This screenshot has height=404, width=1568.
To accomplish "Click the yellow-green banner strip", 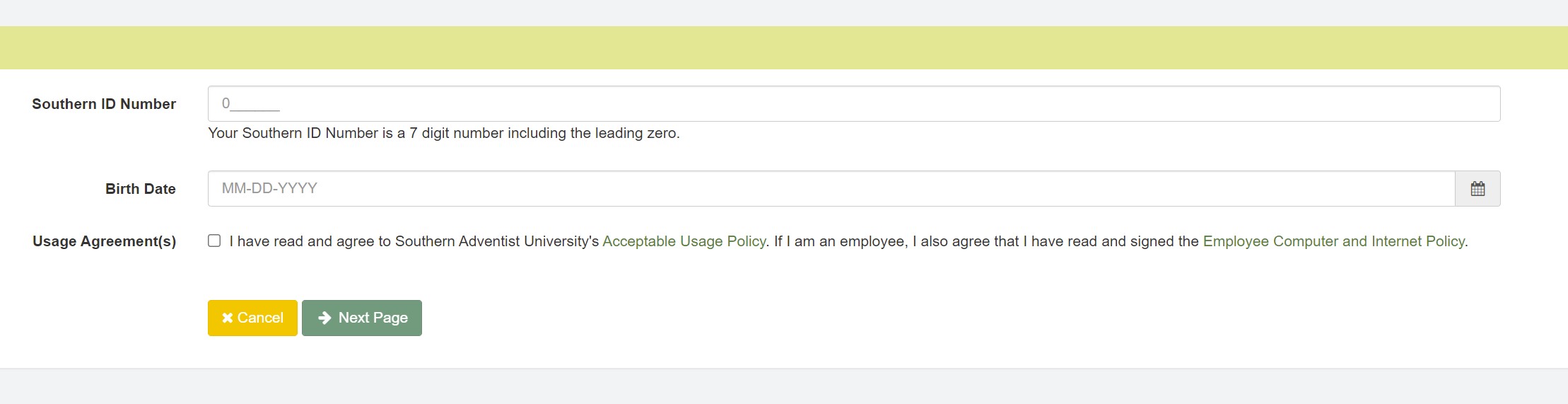I will 783,48.
